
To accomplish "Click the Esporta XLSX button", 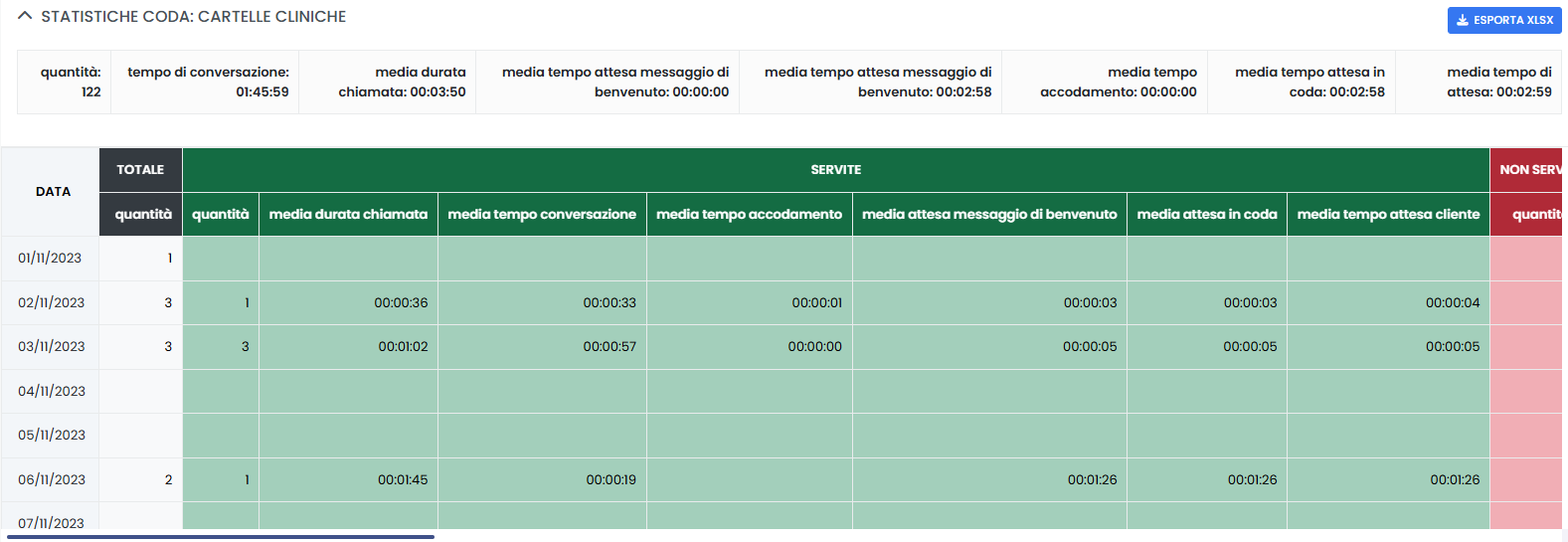I will (1503, 20).
